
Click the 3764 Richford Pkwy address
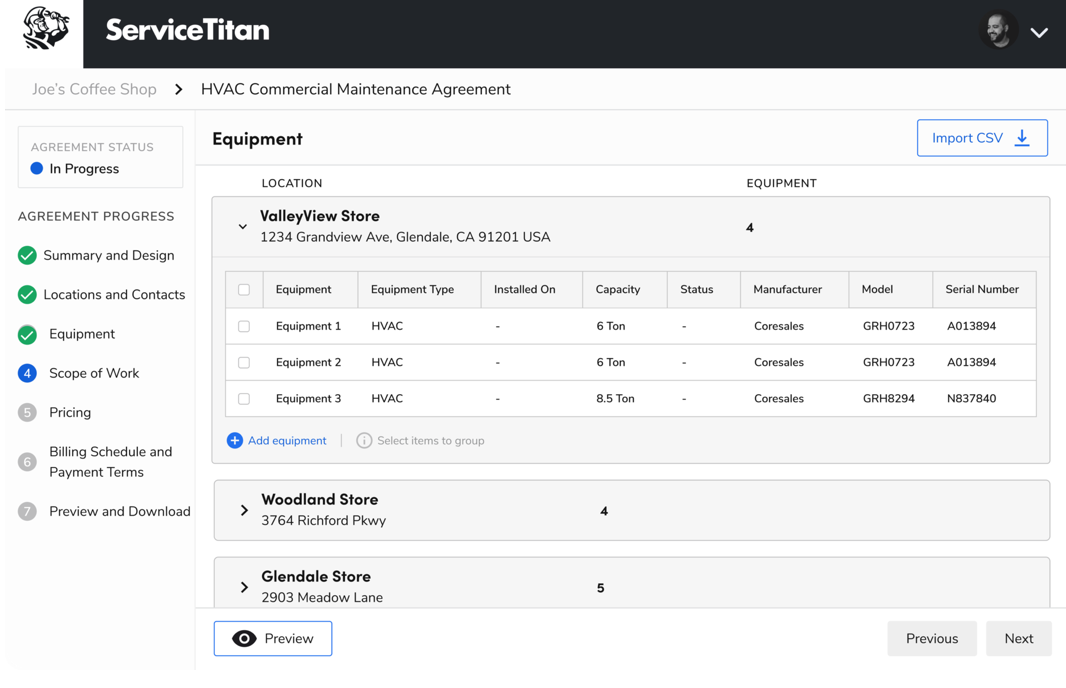pos(324,521)
